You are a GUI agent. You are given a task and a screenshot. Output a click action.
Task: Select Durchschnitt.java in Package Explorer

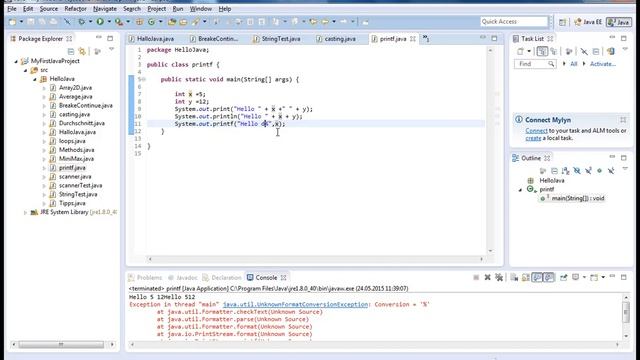(x=82, y=123)
